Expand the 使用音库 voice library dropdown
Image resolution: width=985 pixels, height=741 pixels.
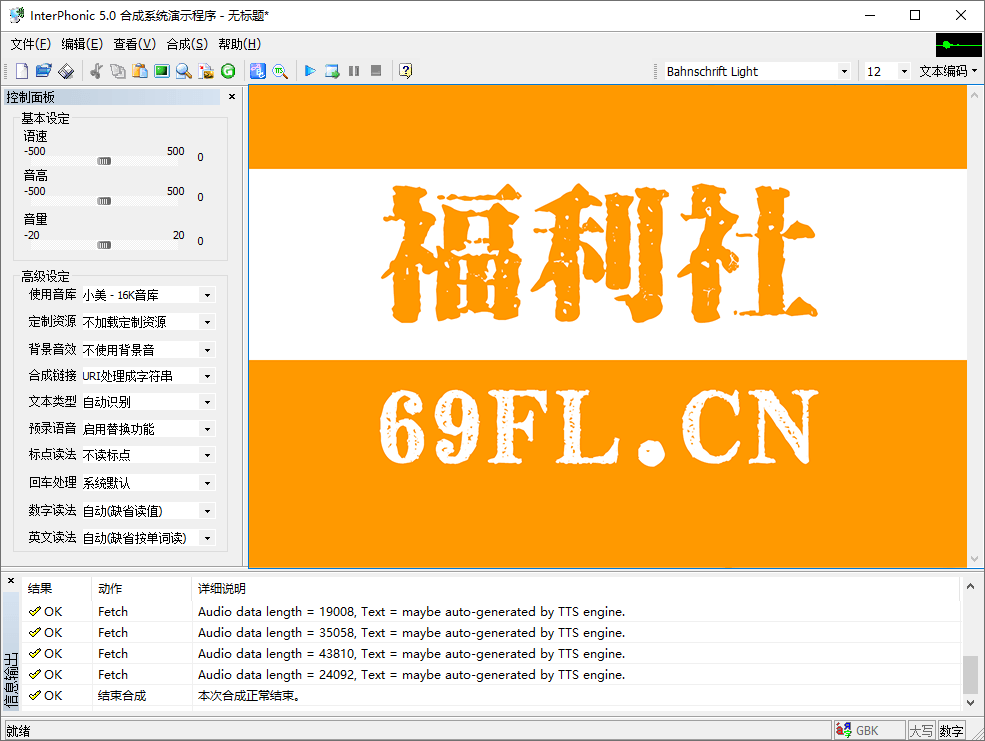pyautogui.click(x=207, y=295)
